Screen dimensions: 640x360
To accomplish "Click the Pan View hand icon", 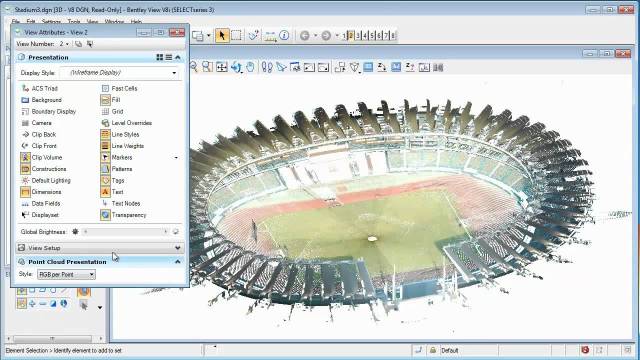I will 250,67.
